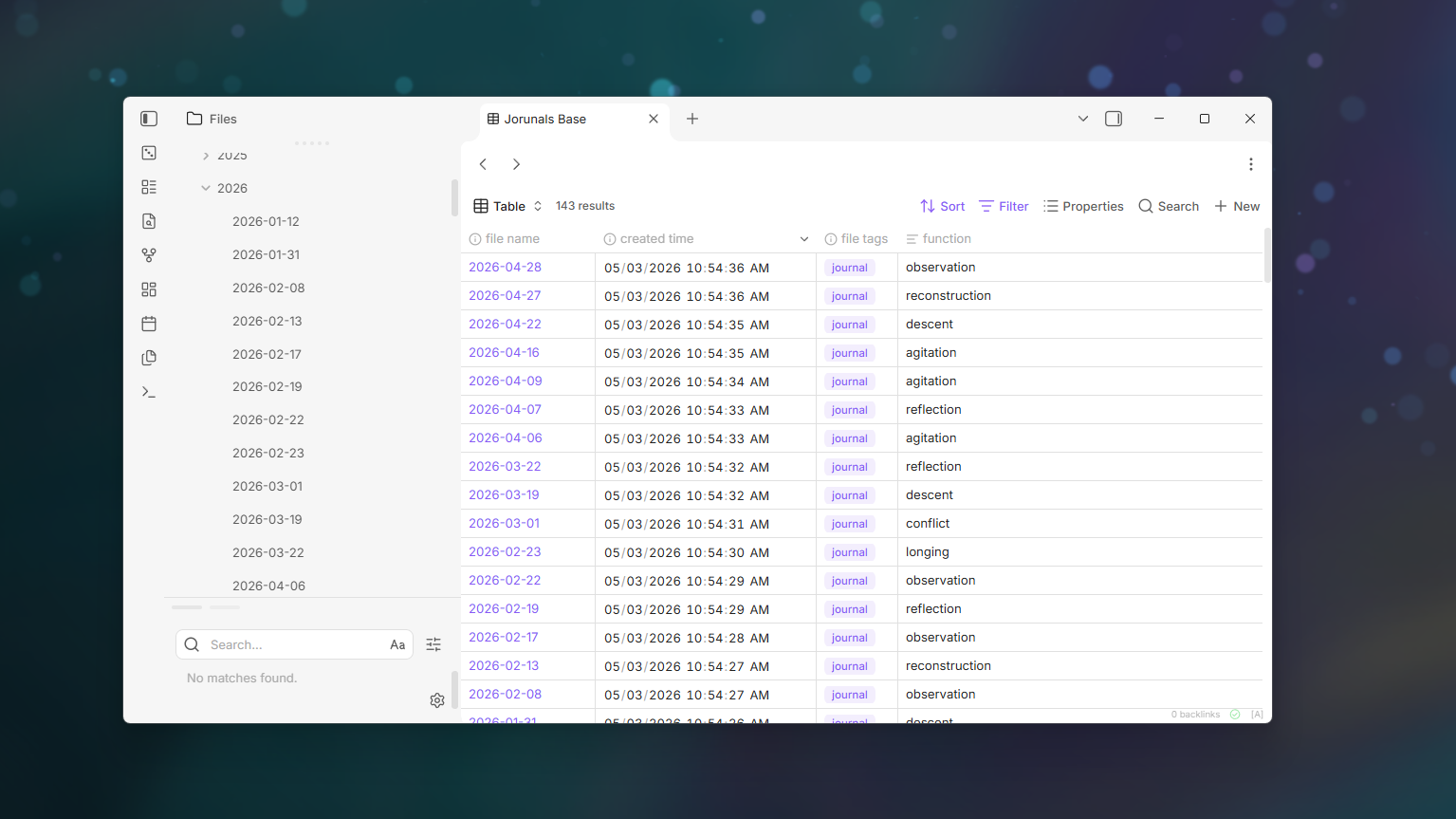The image size is (1456, 819).
Task: Open the random note dice icon
Action: 149,153
